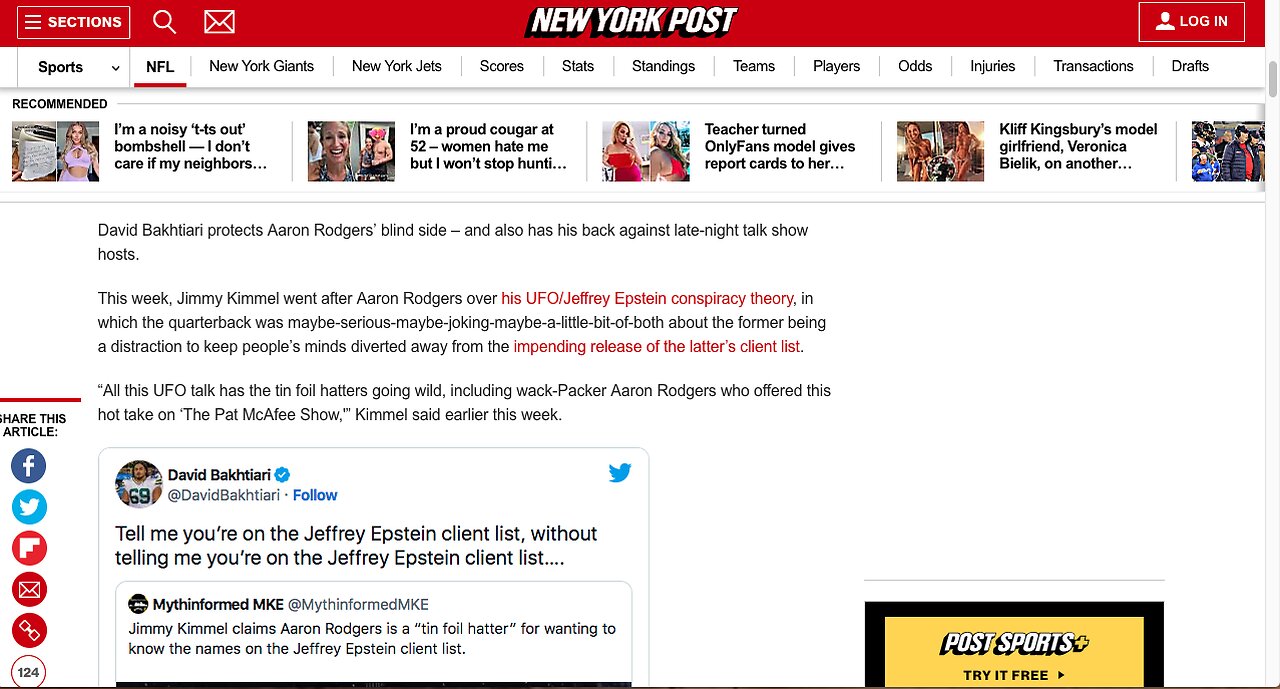The image size is (1280, 689).
Task: Share article on Flipboard
Action: [x=29, y=548]
